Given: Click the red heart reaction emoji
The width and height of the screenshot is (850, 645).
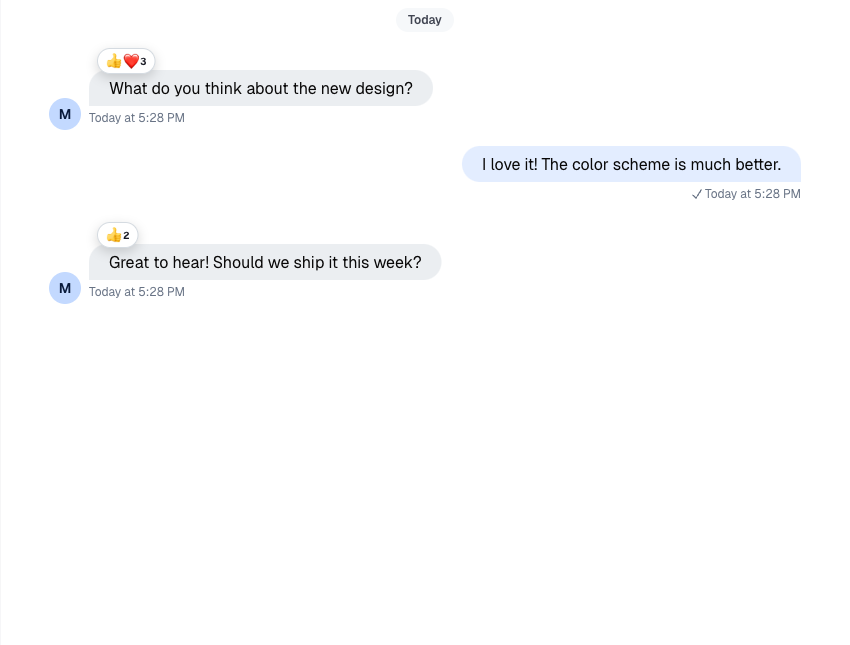Looking at the screenshot, I should click(x=131, y=61).
